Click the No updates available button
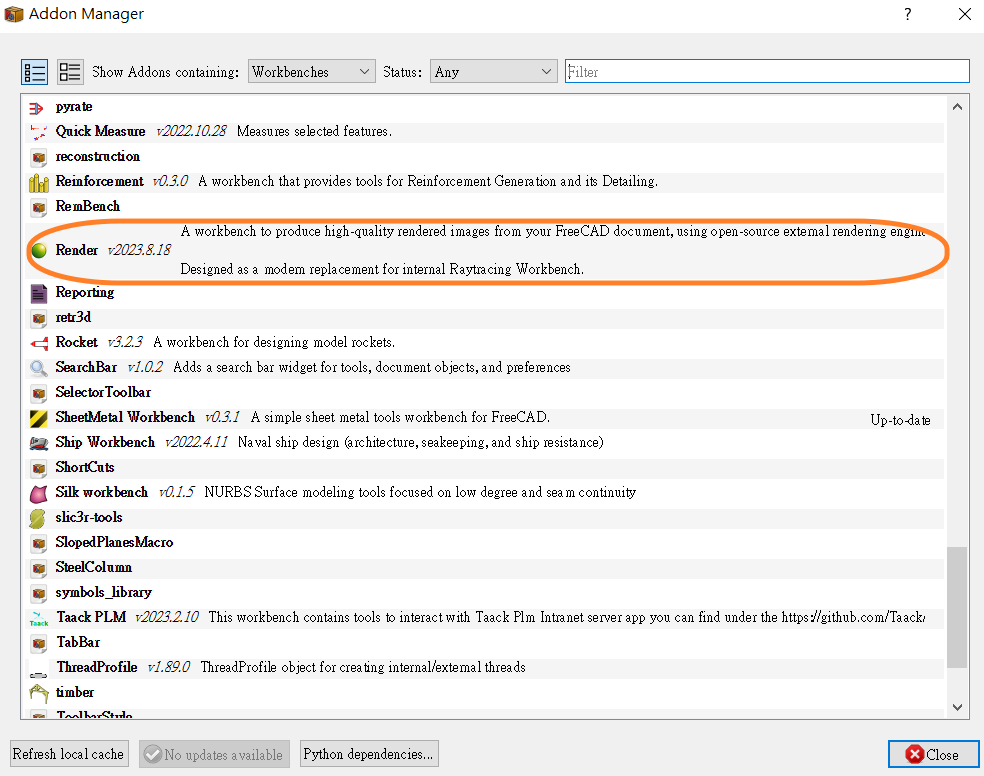 coord(215,755)
